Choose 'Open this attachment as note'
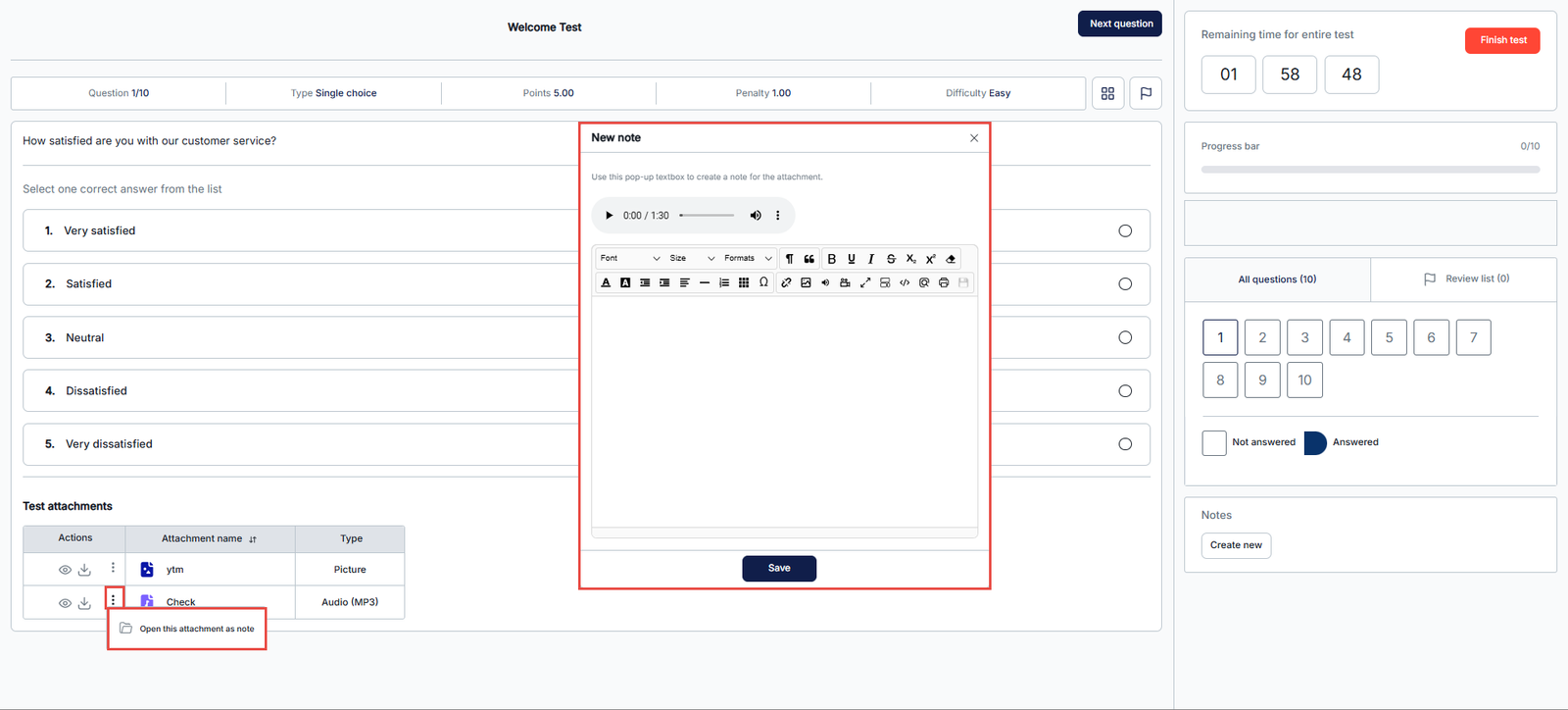The height and width of the screenshot is (710, 1568). [187, 629]
